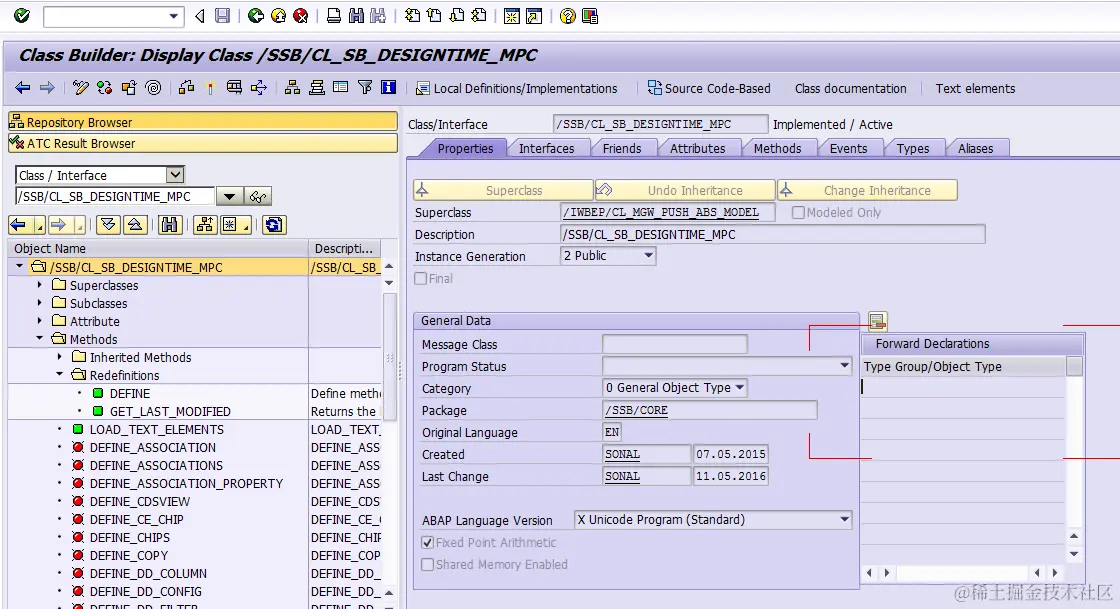Screen dimensions: 1120x609
Task: Click the First Page icon
Action: coord(413,16)
